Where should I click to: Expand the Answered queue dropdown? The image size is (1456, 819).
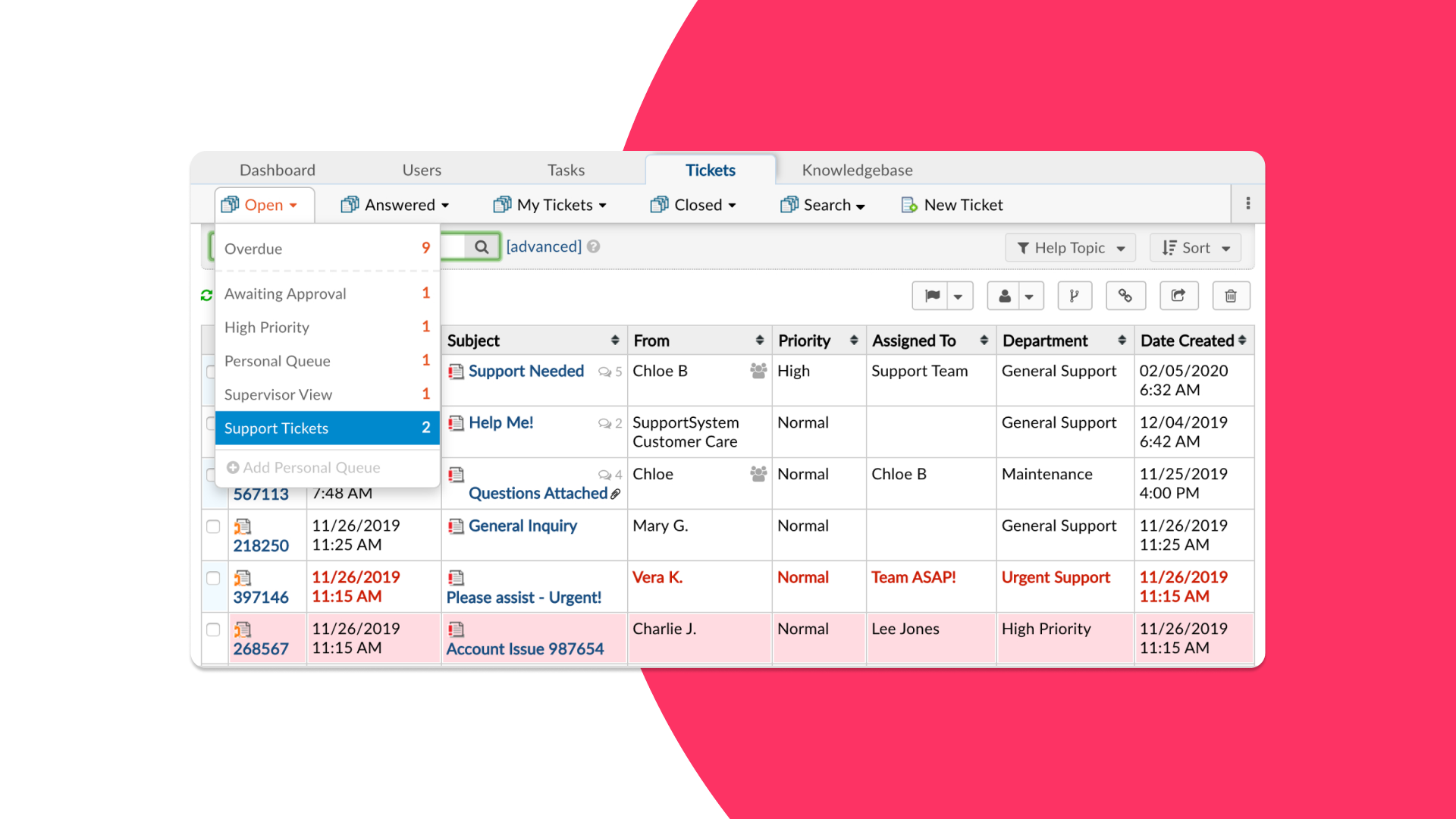click(x=395, y=205)
